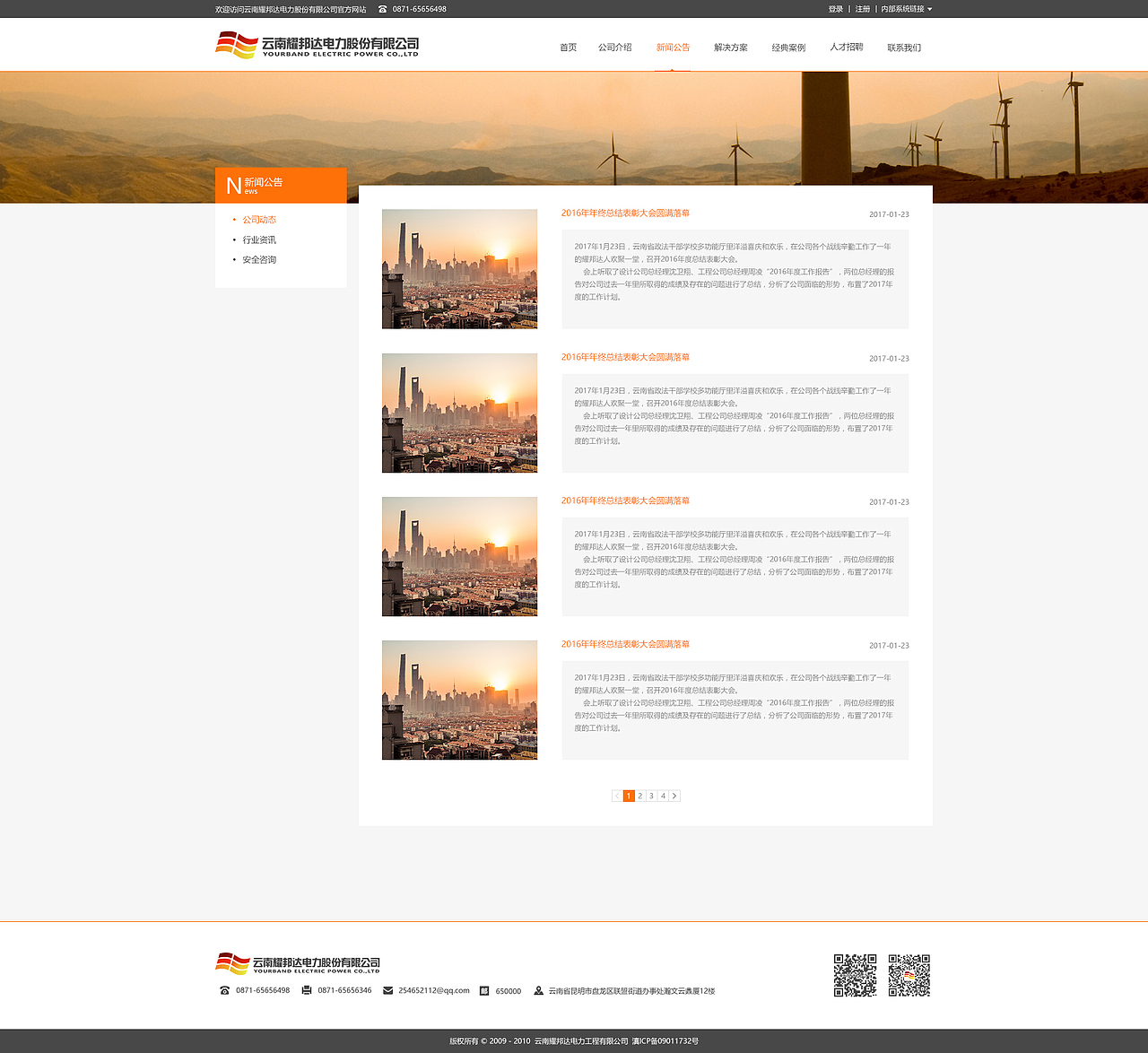Screen dimensions: 1148x1053
Task: Click the left QR code in footer
Action: [856, 975]
